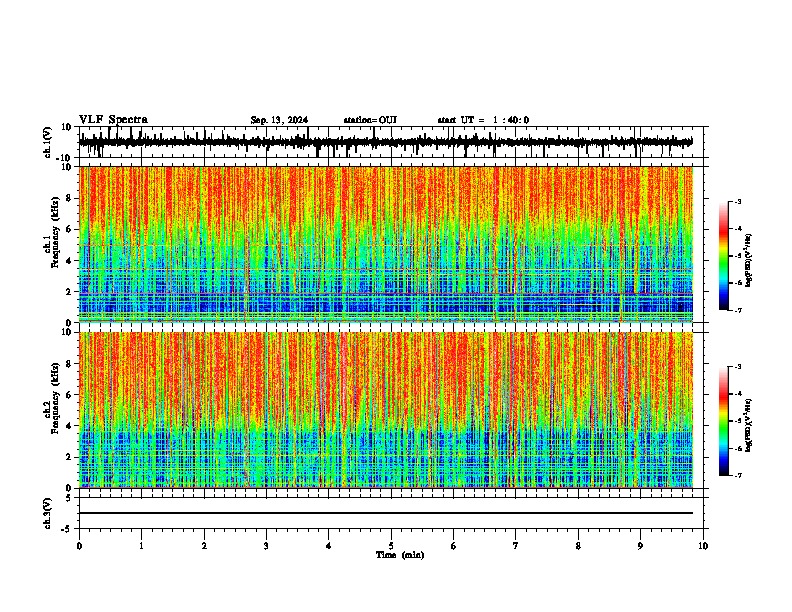The width and height of the screenshot is (792, 612).
Task: Click the time axis tick label "1"
Action: pos(141,546)
